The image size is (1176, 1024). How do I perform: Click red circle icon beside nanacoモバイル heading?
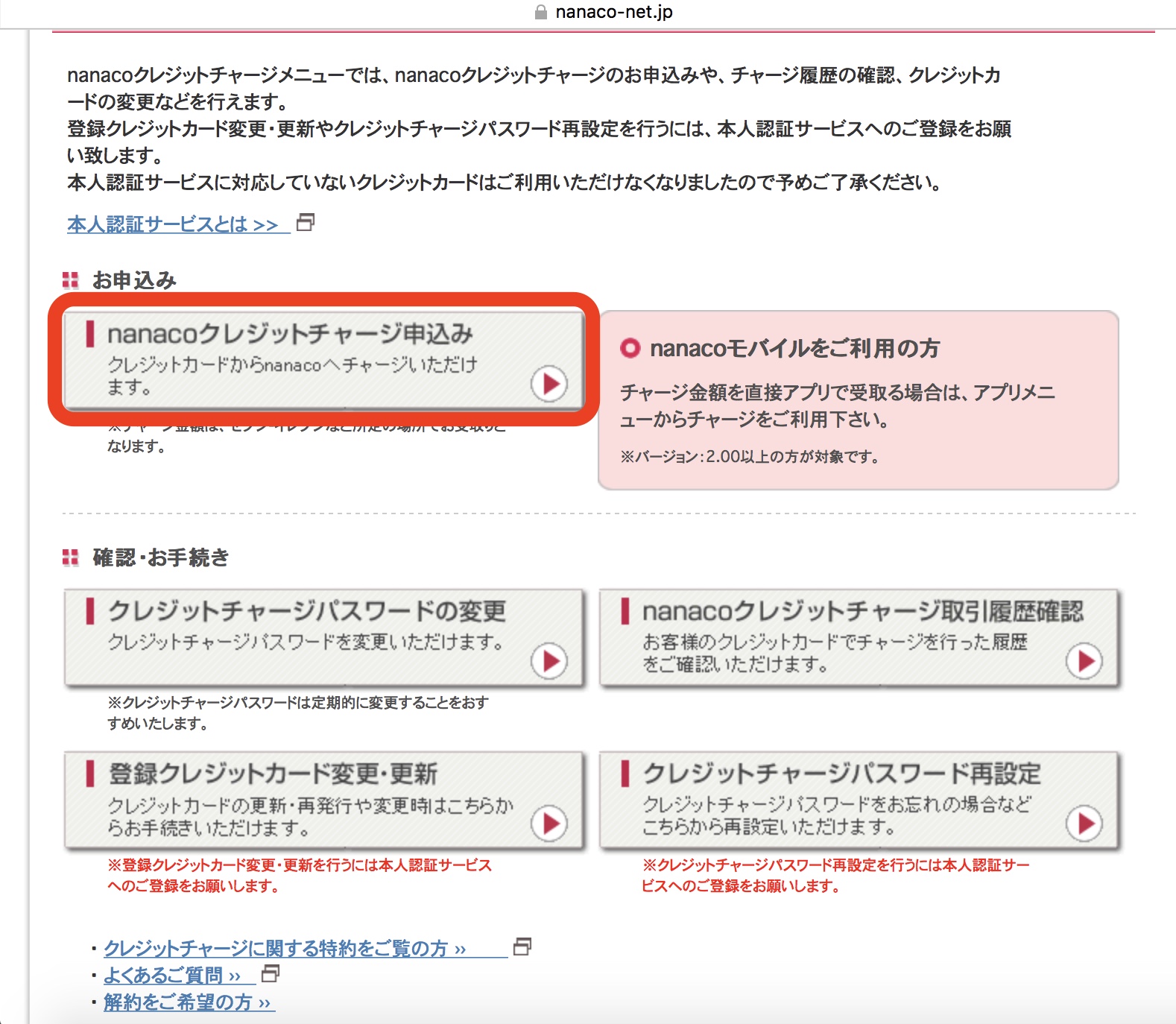click(x=630, y=348)
